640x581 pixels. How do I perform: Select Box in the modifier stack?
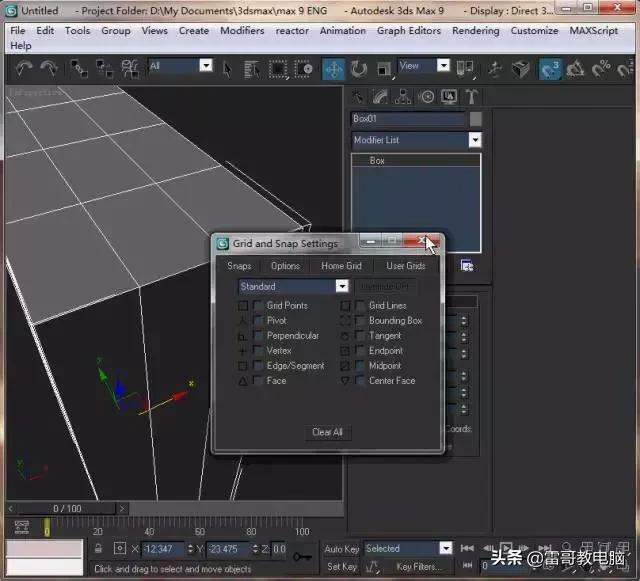pyautogui.click(x=416, y=160)
